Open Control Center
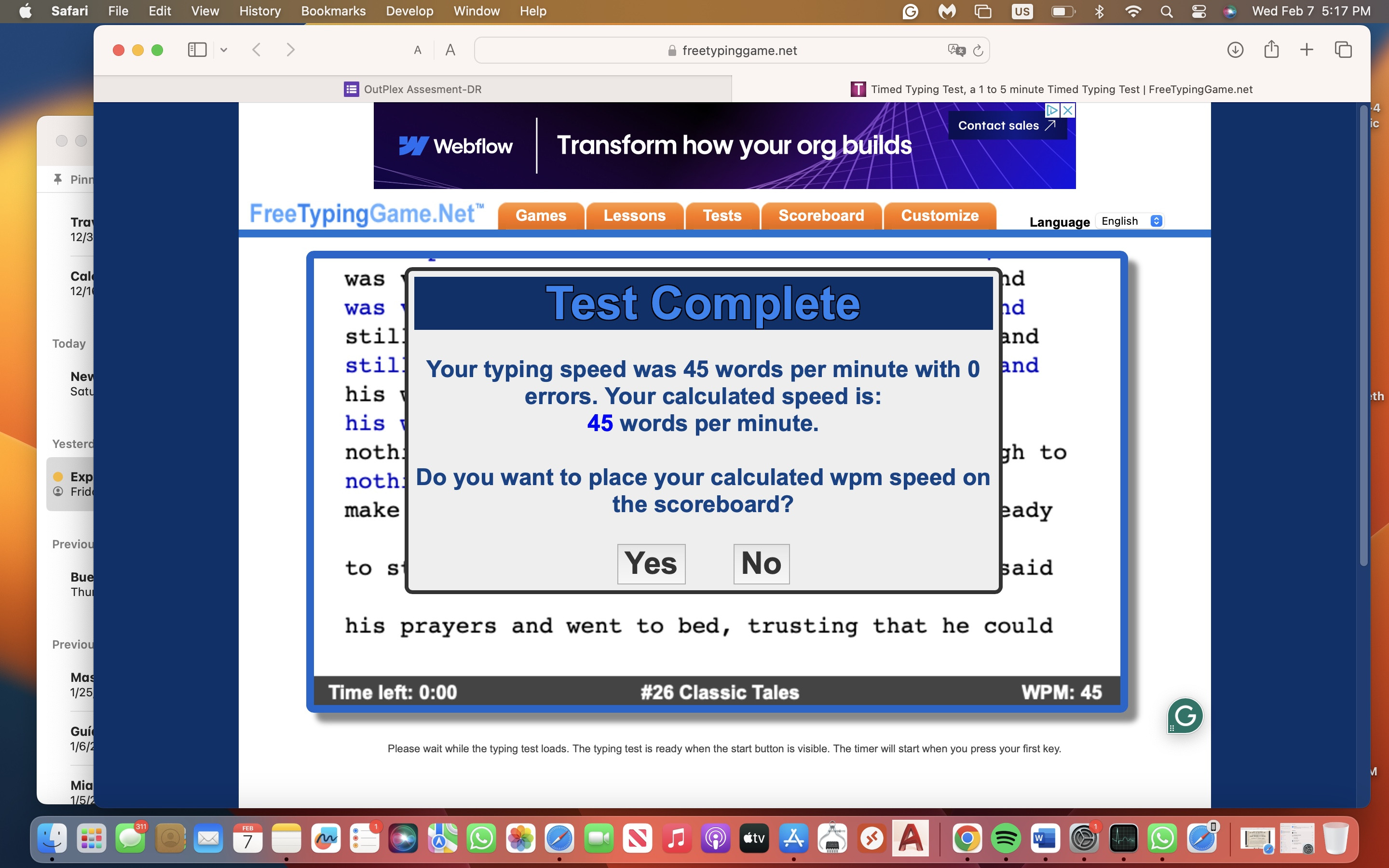This screenshot has height=868, width=1389. tap(1199, 12)
